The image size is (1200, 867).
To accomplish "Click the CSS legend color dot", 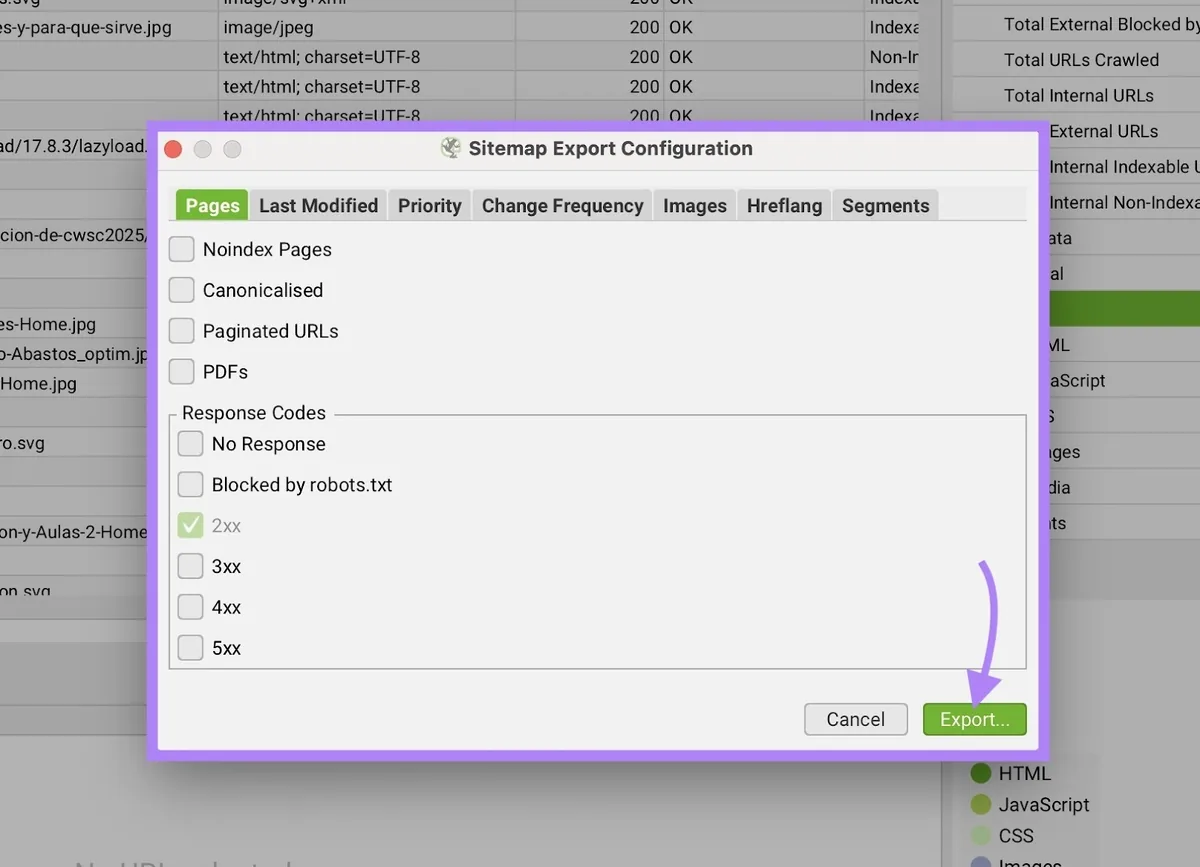I will (981, 835).
